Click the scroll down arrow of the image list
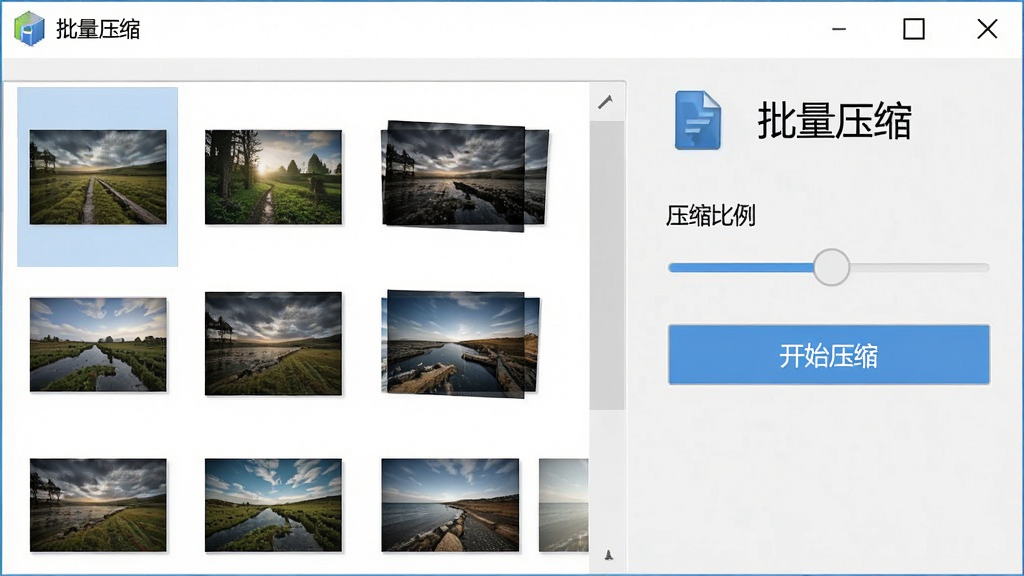 click(608, 555)
